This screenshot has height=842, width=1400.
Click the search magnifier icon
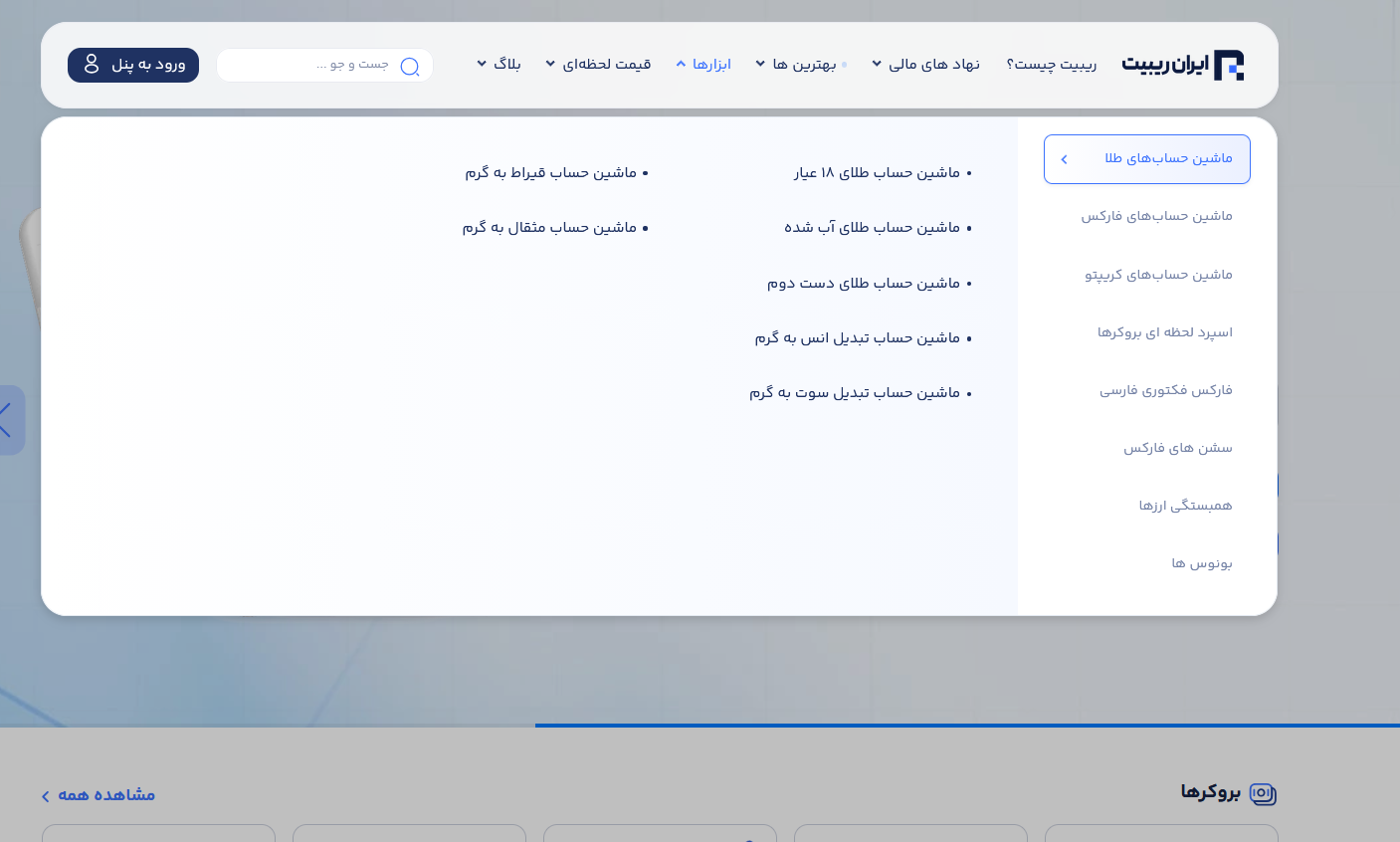(x=409, y=67)
